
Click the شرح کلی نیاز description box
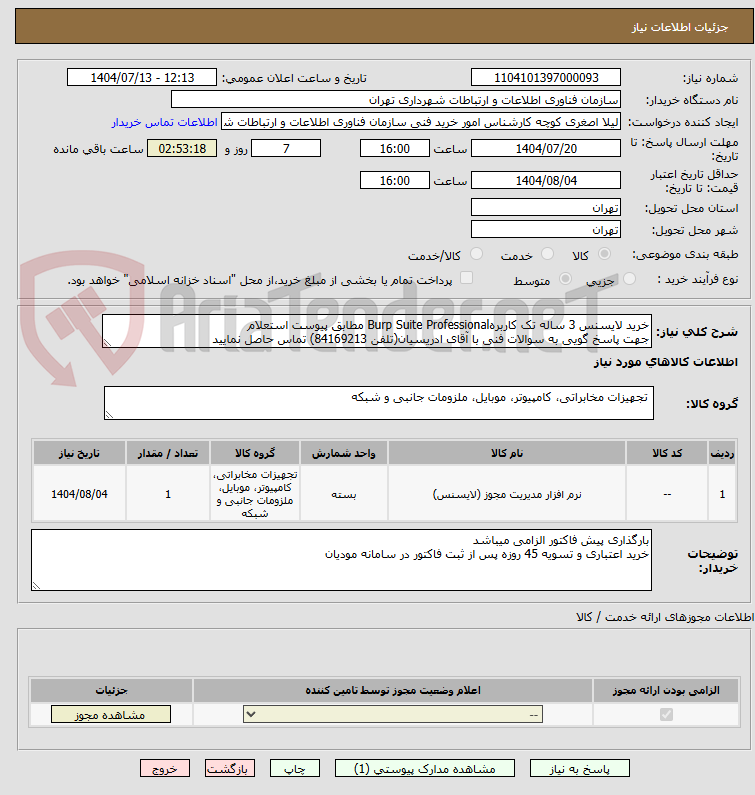[x=377, y=331]
